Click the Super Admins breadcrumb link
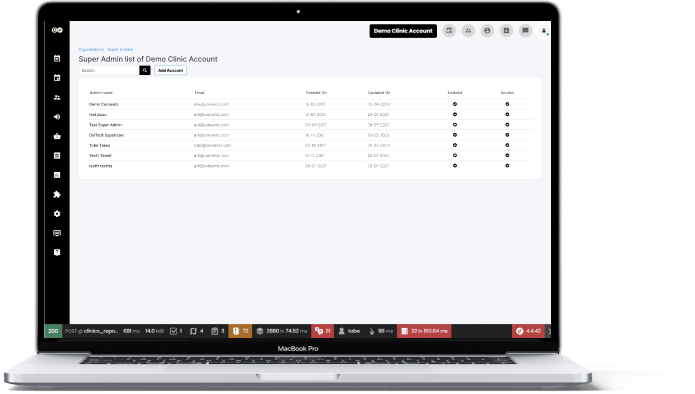The width and height of the screenshot is (695, 394). [121, 50]
